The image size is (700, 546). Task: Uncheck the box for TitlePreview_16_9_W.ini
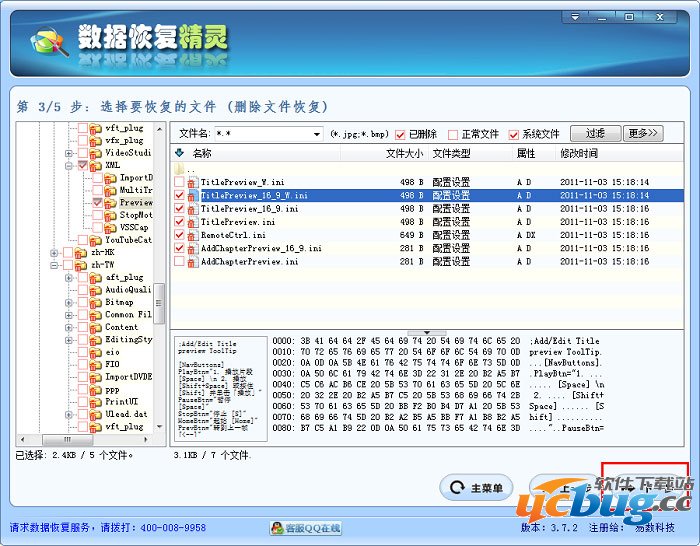pos(179,196)
